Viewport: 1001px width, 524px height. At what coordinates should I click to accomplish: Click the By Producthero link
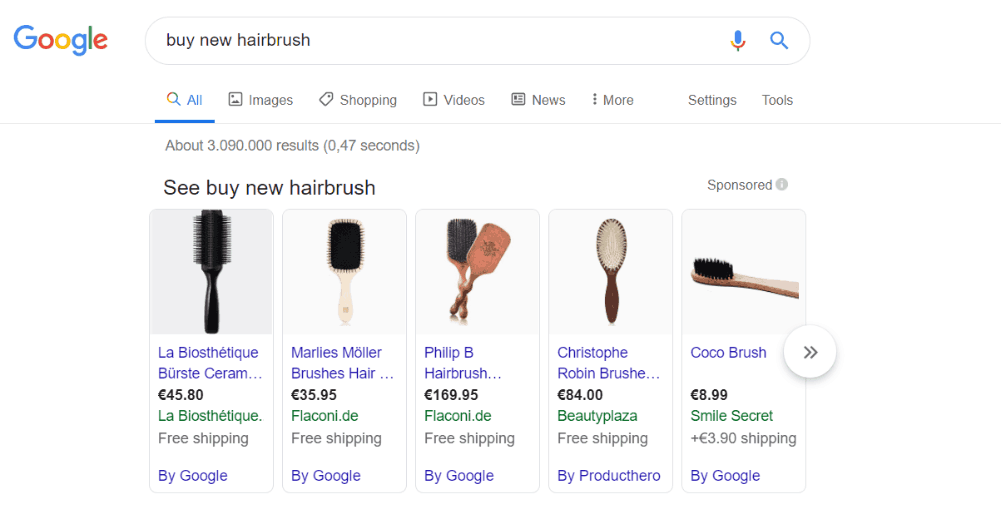click(609, 475)
